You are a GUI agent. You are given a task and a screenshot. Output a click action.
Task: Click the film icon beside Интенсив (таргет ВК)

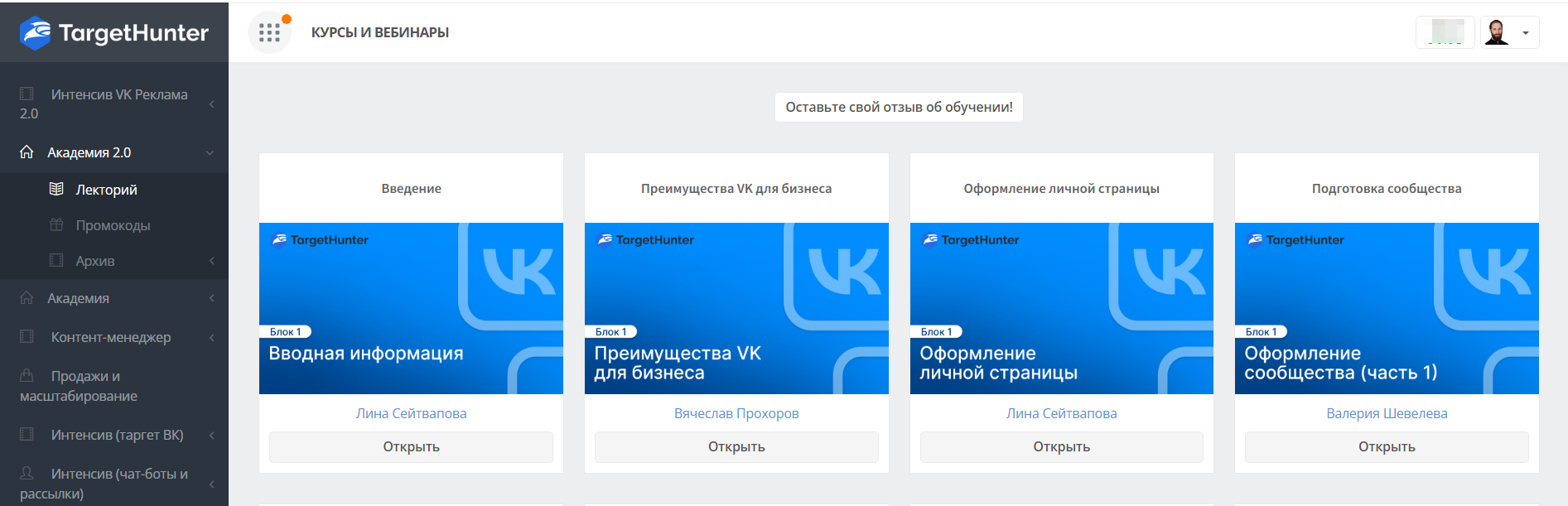pyautogui.click(x=27, y=434)
